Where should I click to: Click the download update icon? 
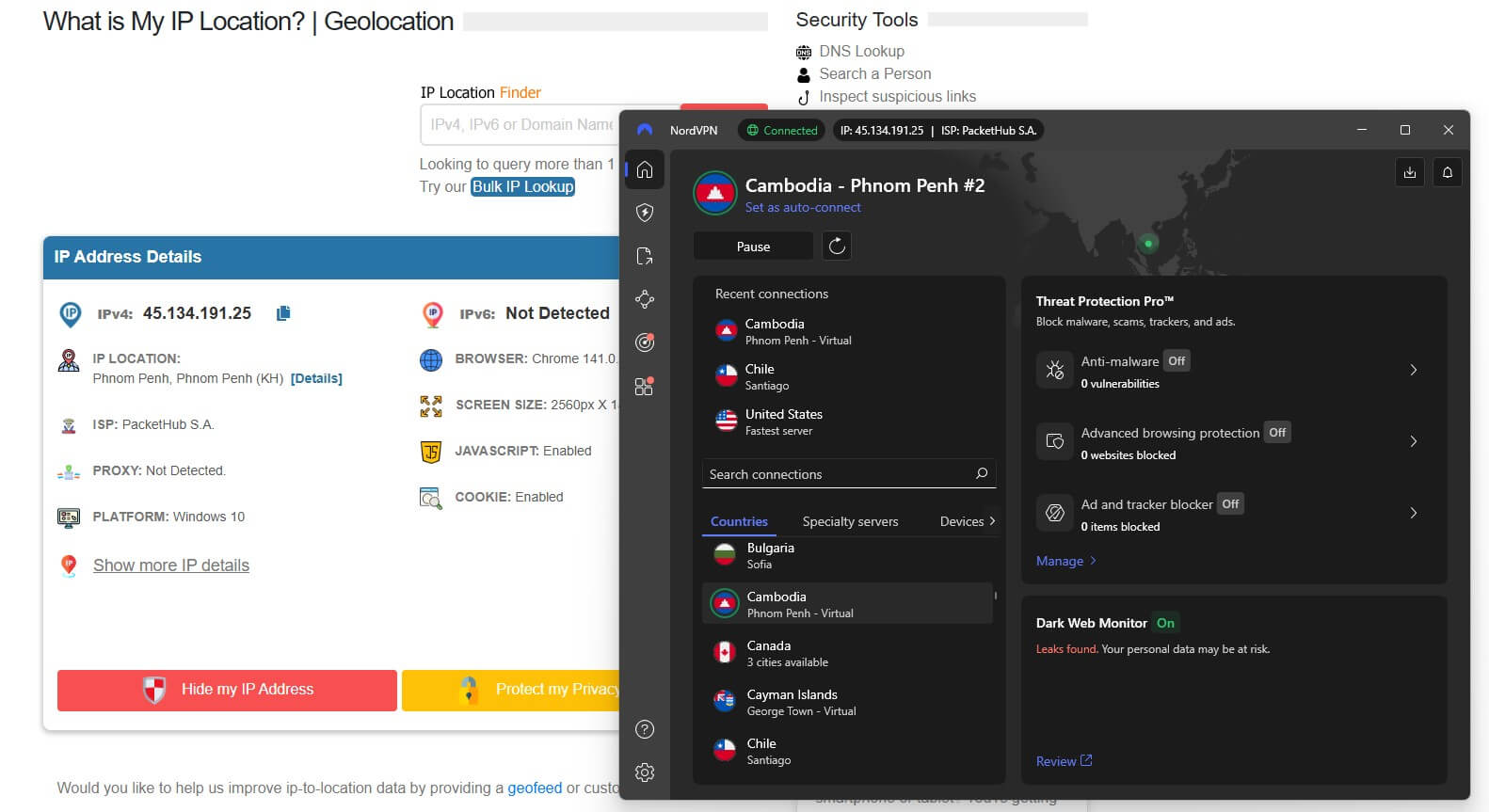(x=1410, y=172)
